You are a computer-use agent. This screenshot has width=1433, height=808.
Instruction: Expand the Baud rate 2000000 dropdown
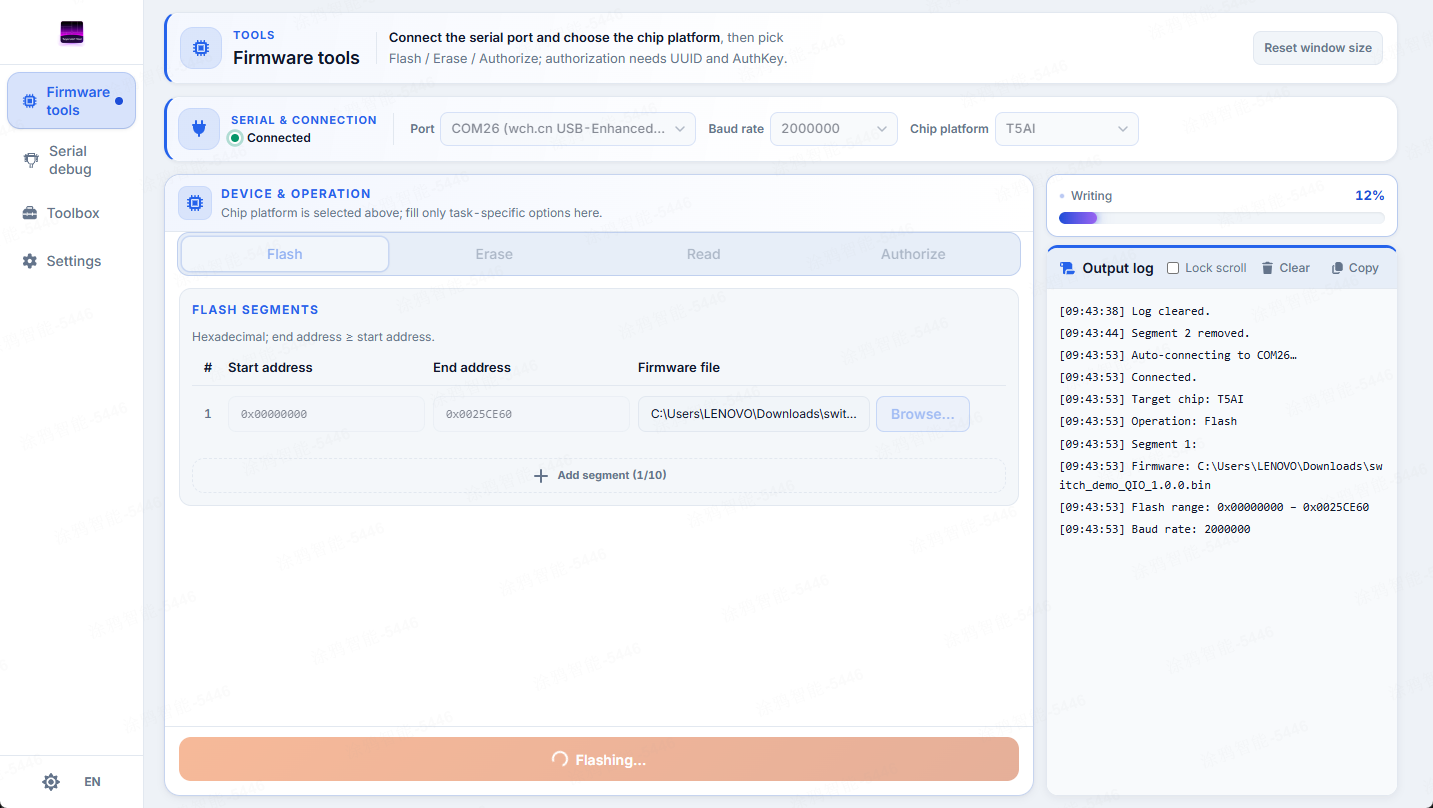click(x=834, y=129)
